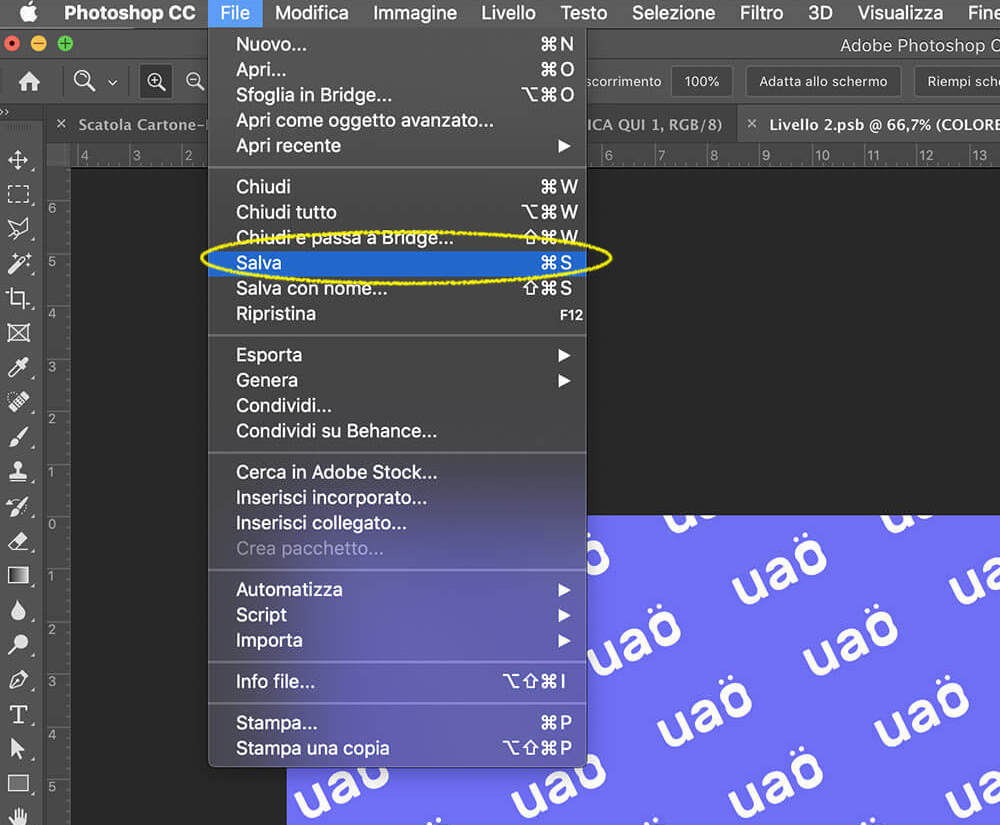The height and width of the screenshot is (825, 1000).
Task: Select the Move tool
Action: tap(18, 160)
